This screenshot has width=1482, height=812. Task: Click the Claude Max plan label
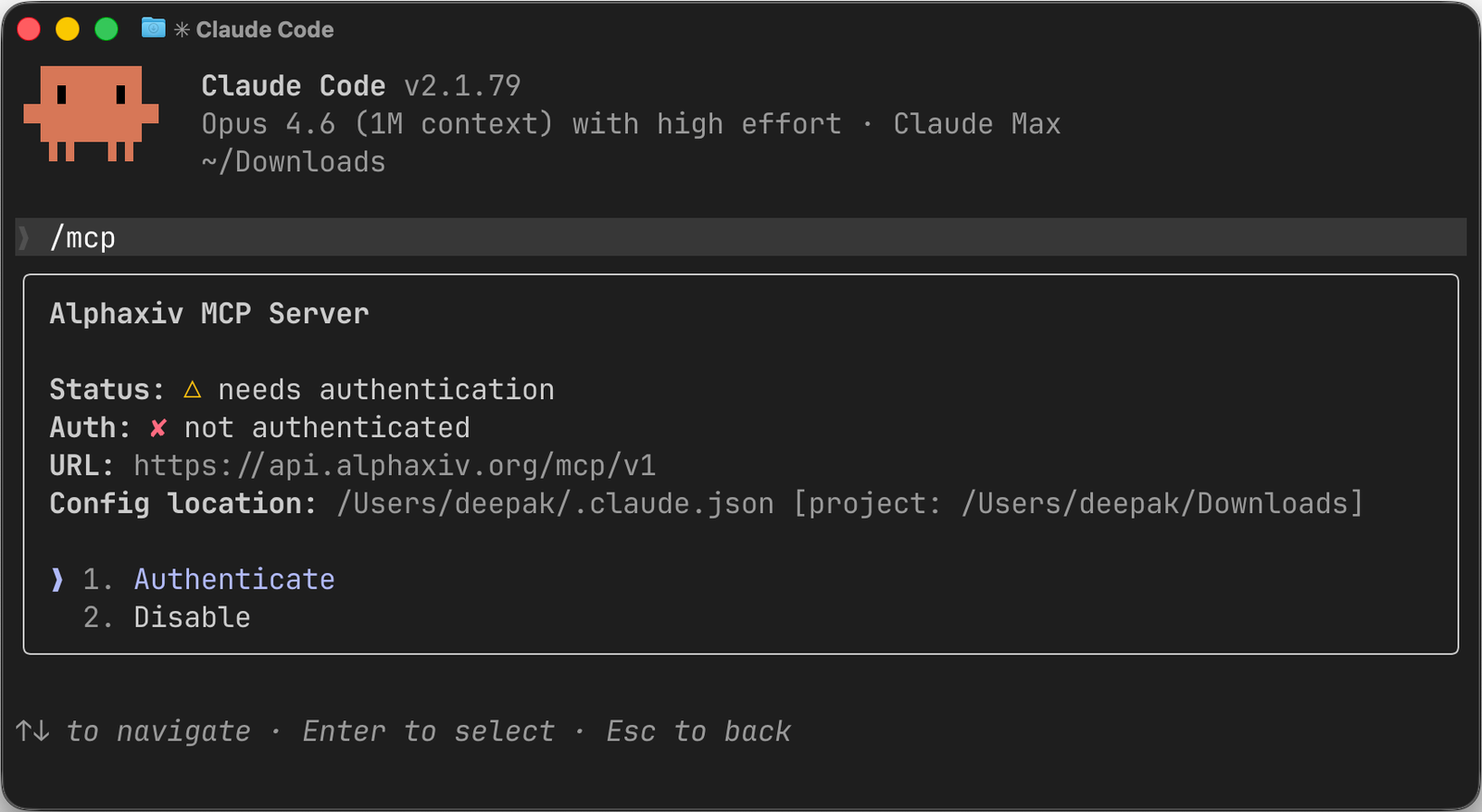pyautogui.click(x=976, y=123)
